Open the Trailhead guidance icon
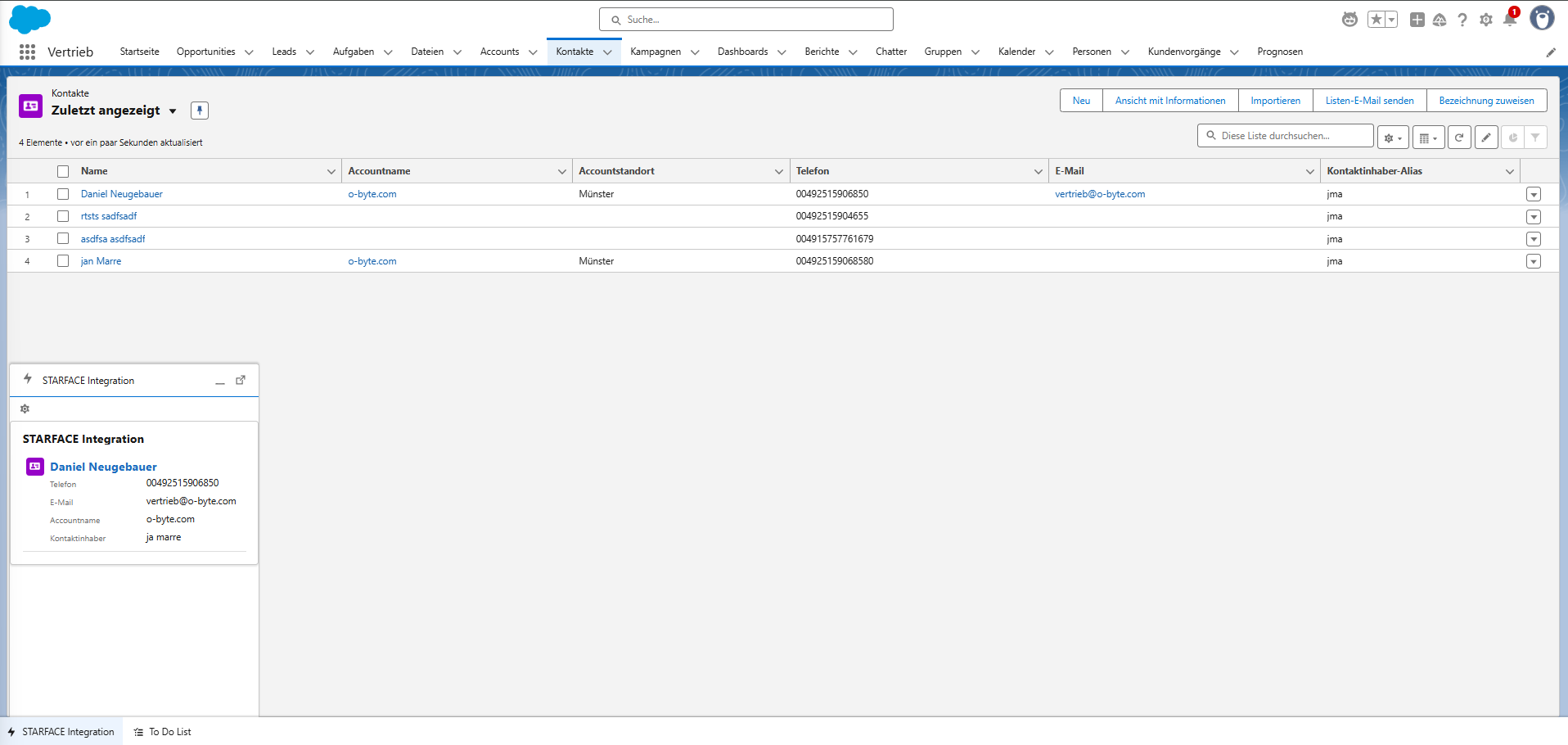This screenshot has height=745, width=1568. point(1440,20)
